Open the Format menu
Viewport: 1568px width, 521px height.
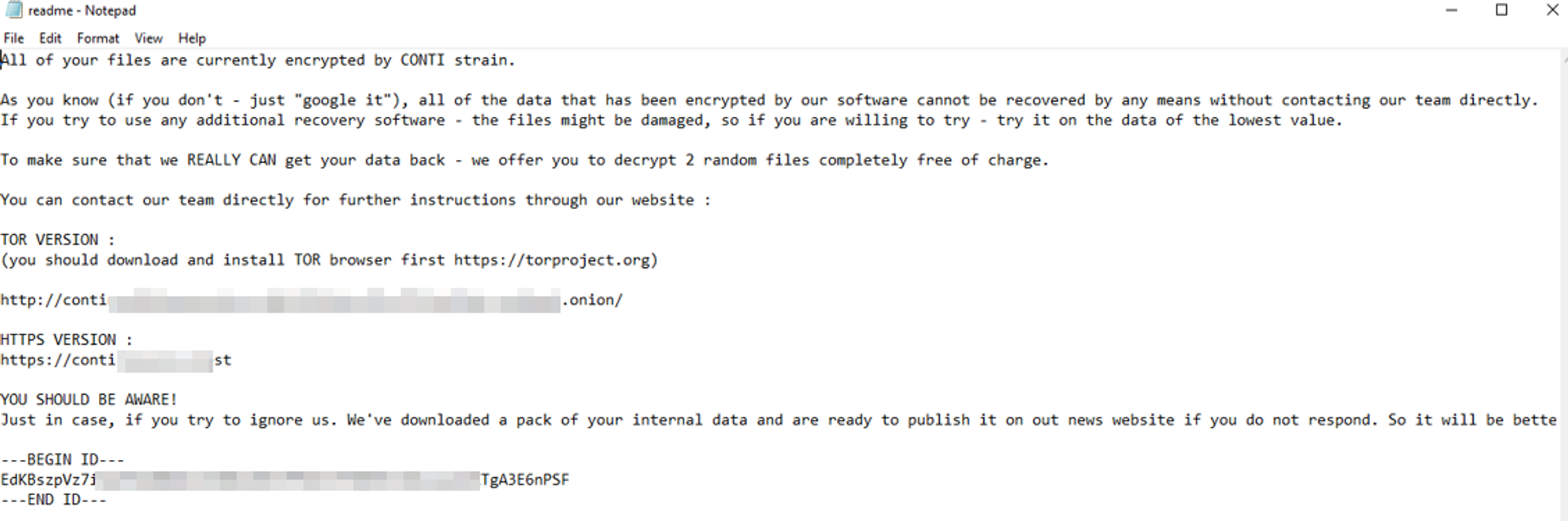[98, 38]
